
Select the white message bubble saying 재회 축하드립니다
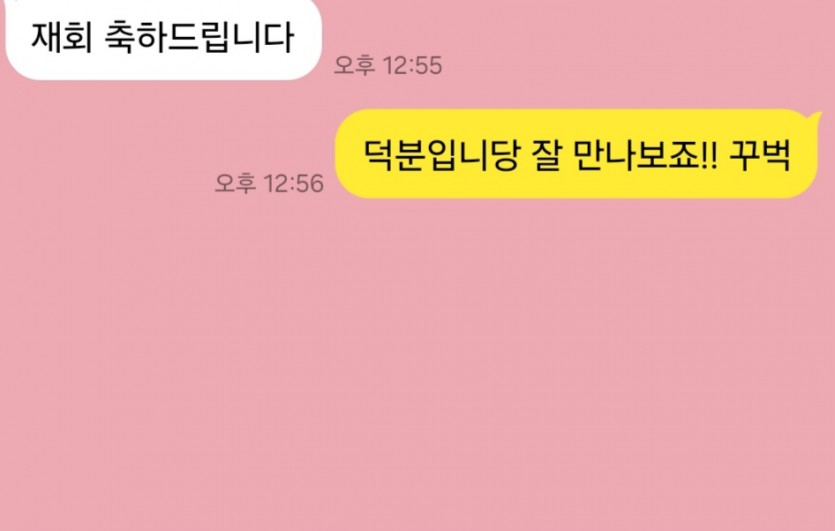point(163,38)
